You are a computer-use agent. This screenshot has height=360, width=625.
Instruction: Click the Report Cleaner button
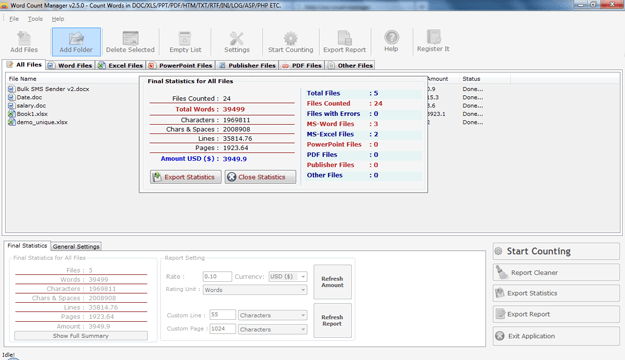[x=556, y=273]
